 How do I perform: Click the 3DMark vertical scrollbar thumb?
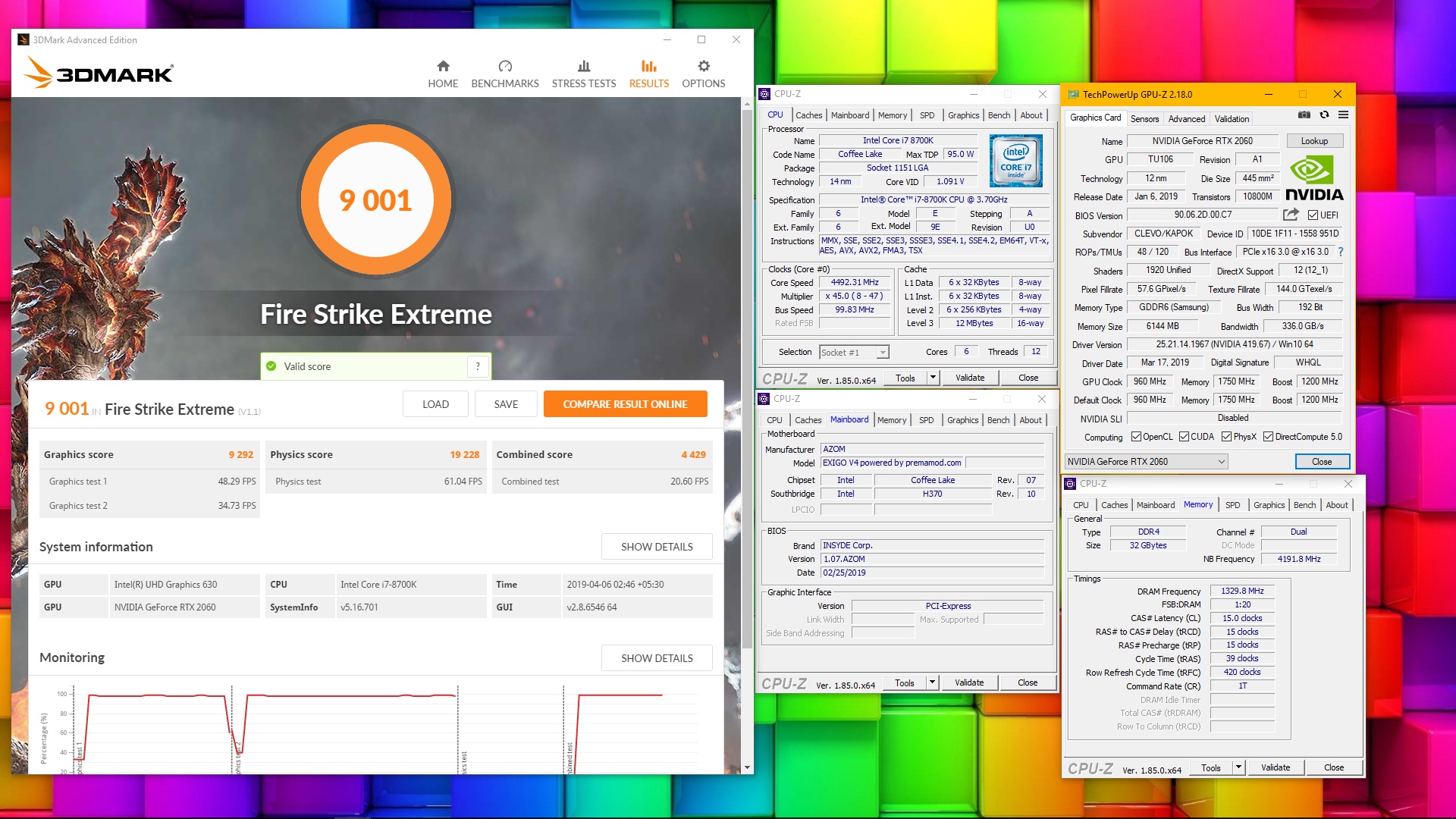pyautogui.click(x=747, y=379)
